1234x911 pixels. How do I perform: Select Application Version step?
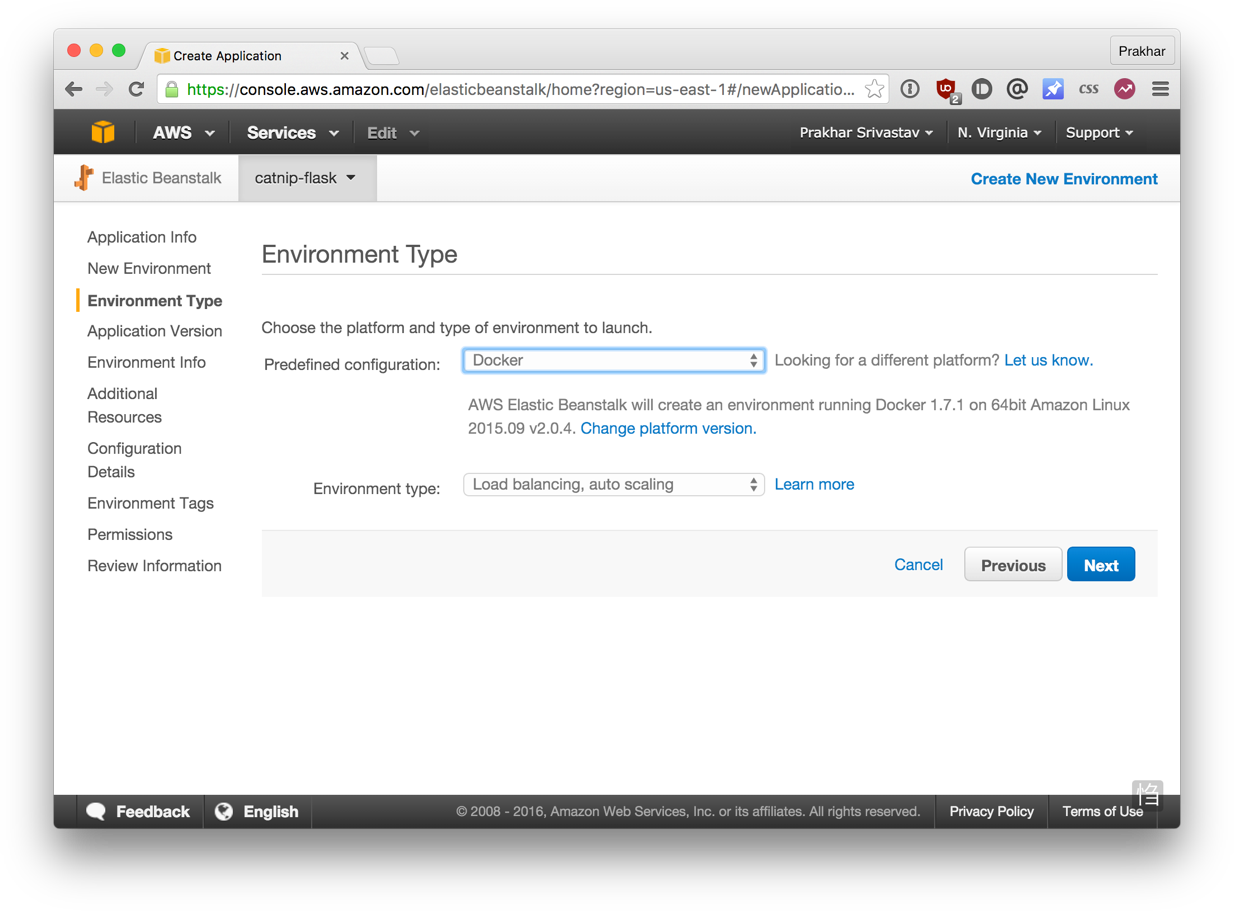click(x=155, y=331)
